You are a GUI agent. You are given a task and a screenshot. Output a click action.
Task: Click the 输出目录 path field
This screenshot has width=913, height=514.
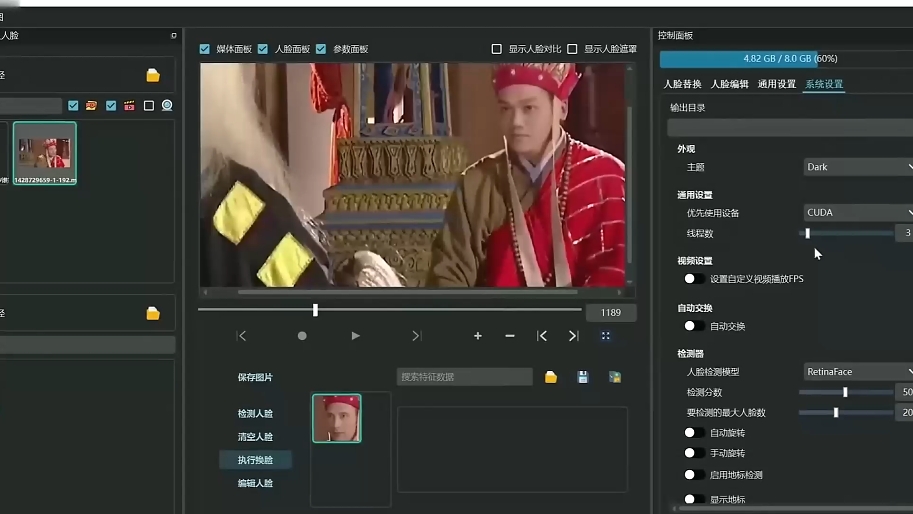click(x=790, y=127)
